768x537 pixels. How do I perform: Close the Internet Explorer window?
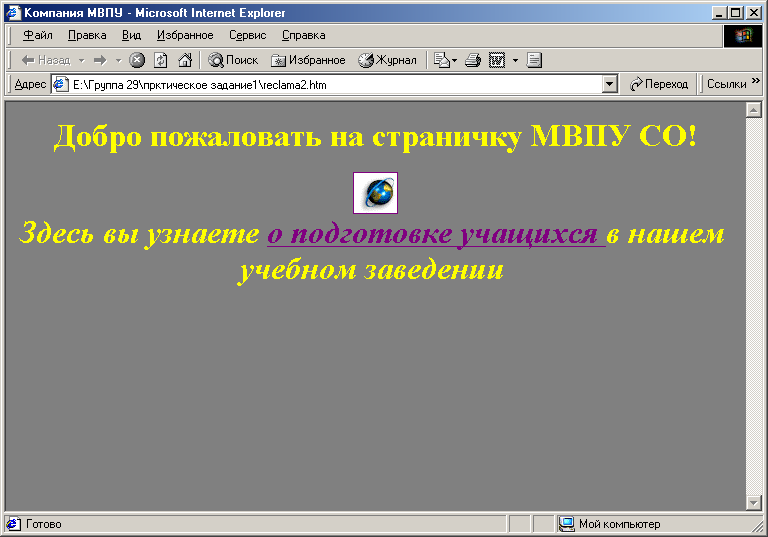[x=753, y=13]
